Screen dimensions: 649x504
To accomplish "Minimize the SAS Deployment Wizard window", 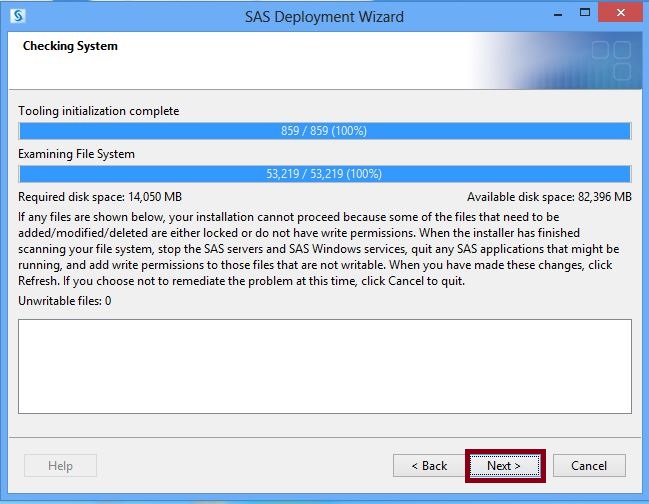I will tap(558, 14).
